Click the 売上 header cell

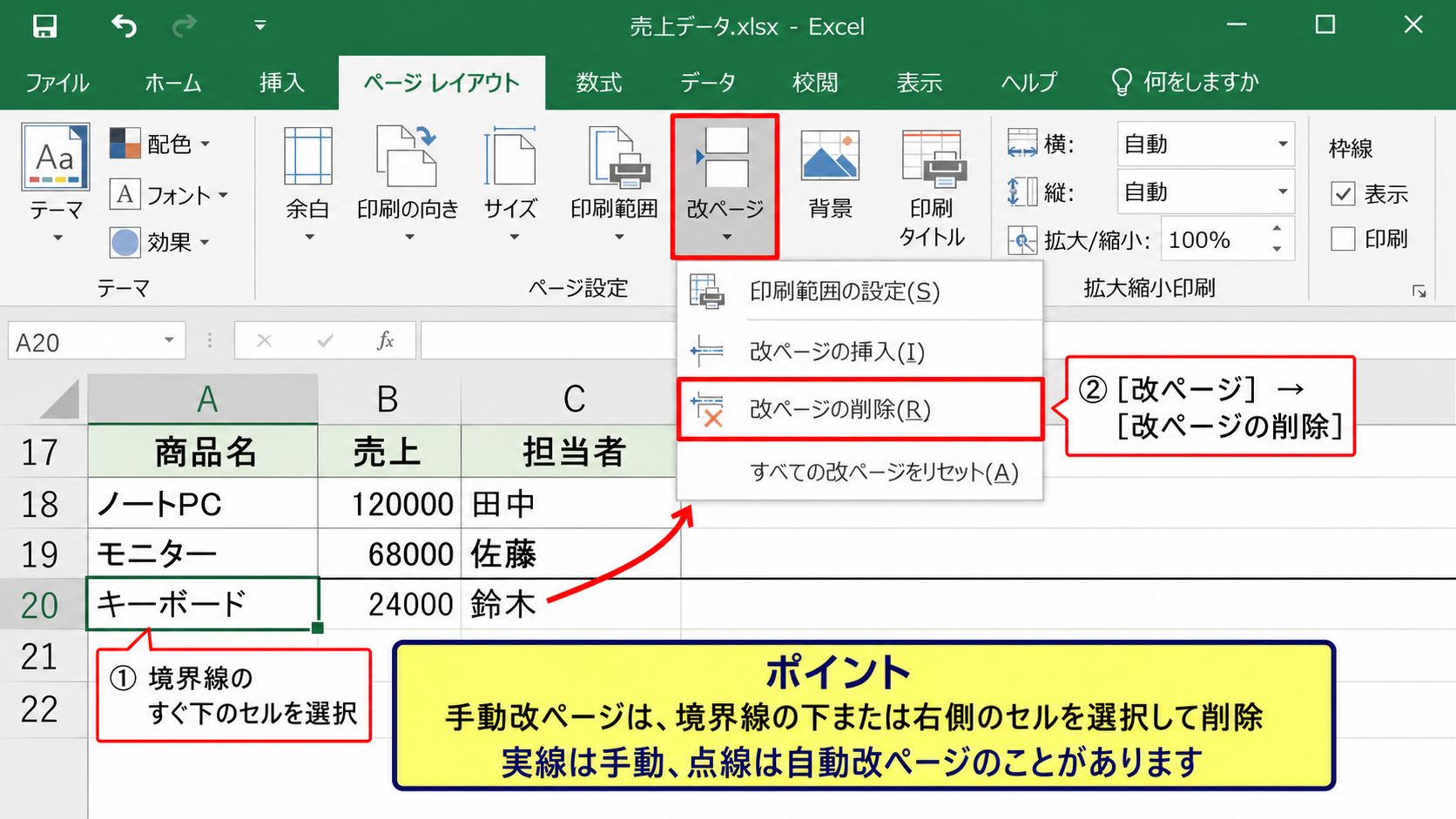389,453
